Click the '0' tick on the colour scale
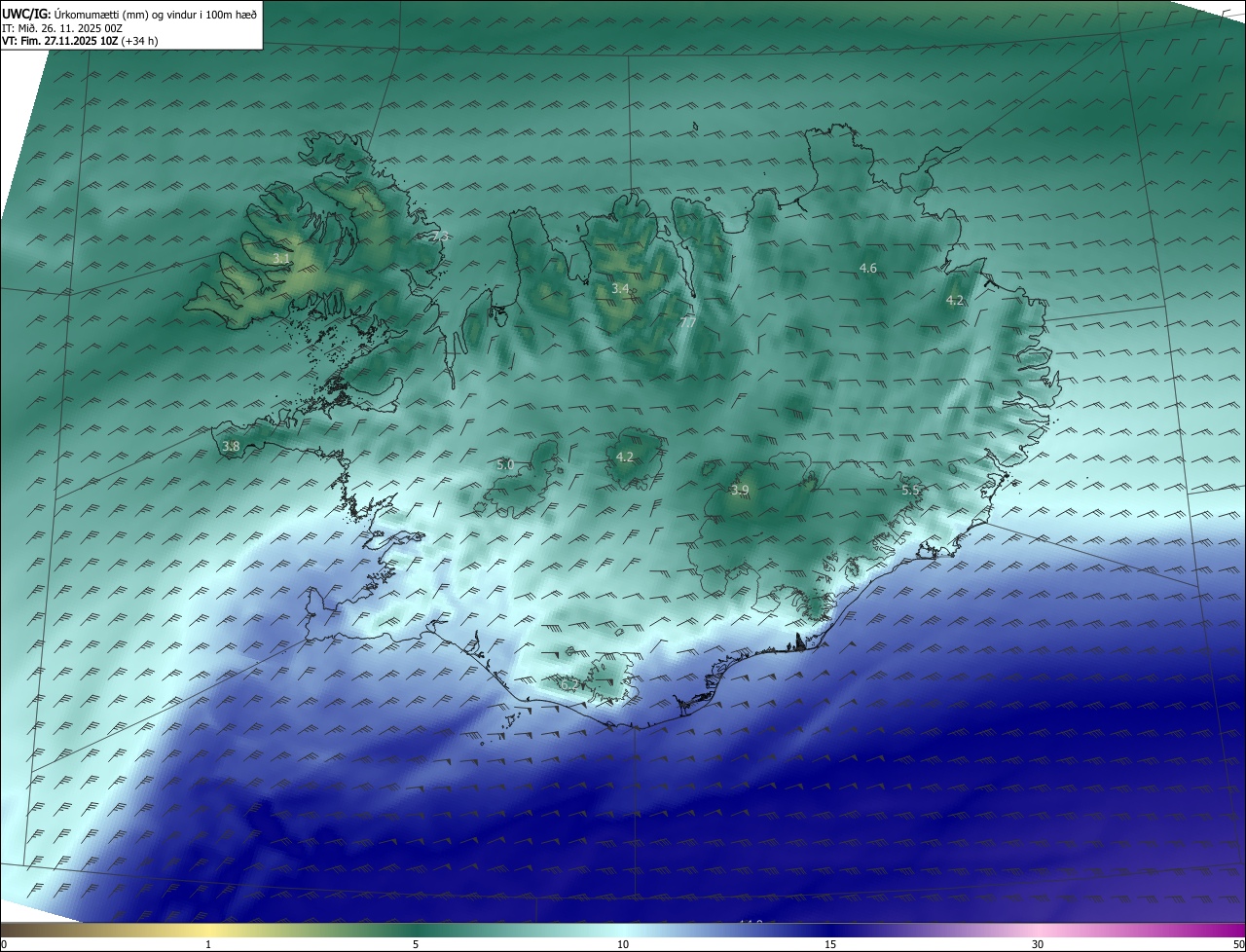Image resolution: width=1246 pixels, height=952 pixels. [x=4, y=944]
